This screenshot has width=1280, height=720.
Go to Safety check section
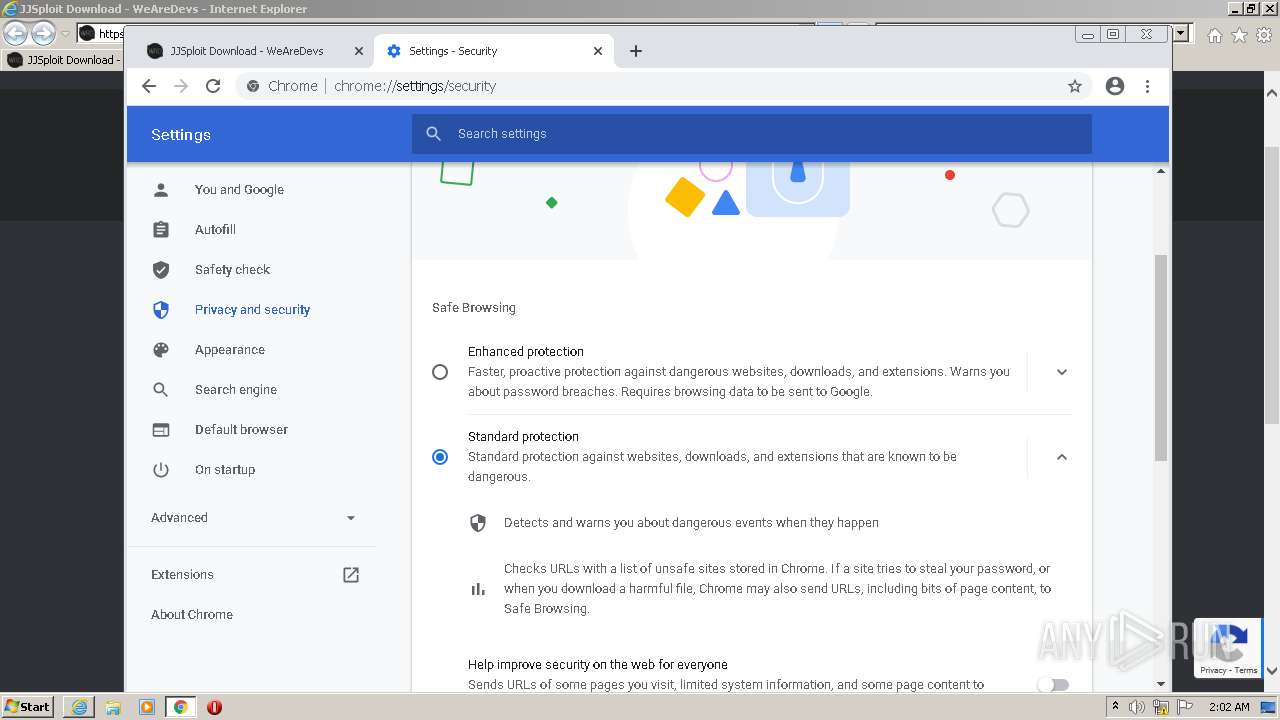tap(232, 269)
